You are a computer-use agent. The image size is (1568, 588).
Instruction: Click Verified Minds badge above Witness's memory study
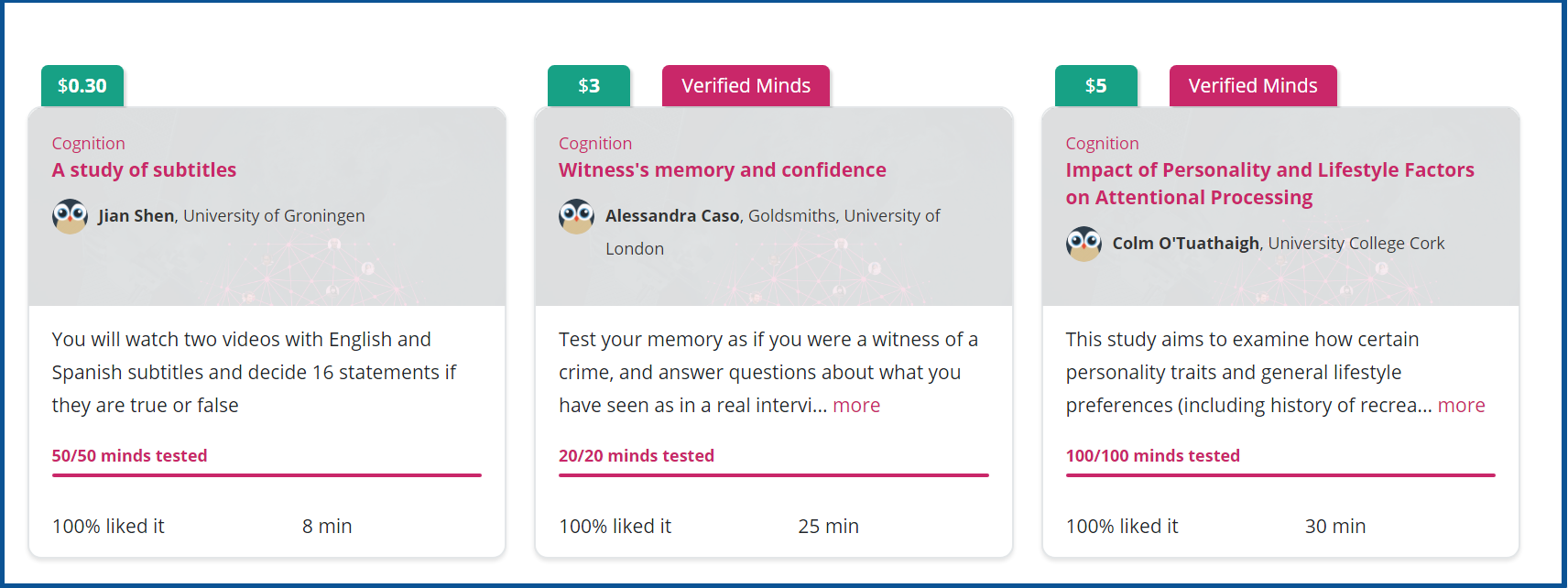point(746,86)
